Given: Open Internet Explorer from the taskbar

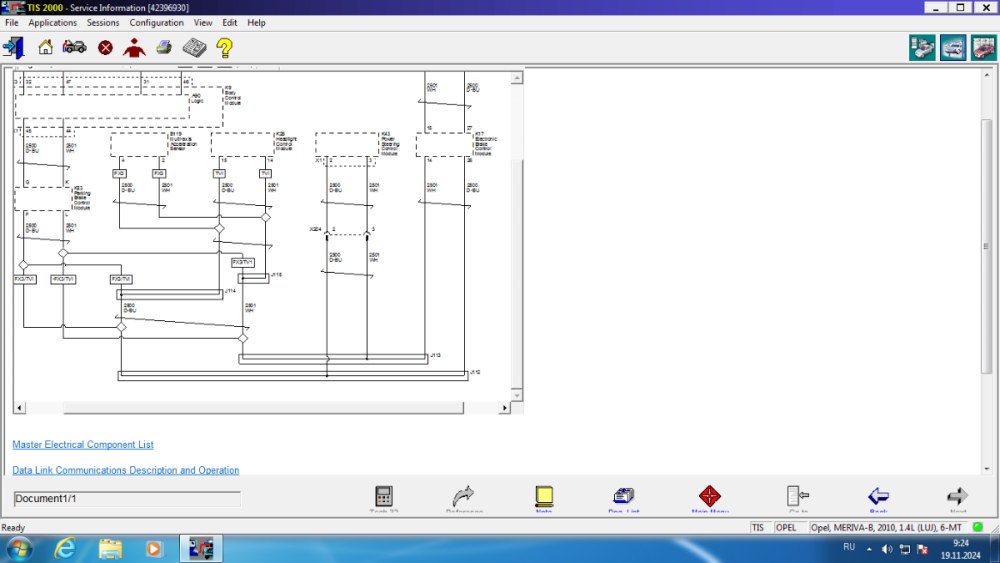Looking at the screenshot, I should click(65, 548).
